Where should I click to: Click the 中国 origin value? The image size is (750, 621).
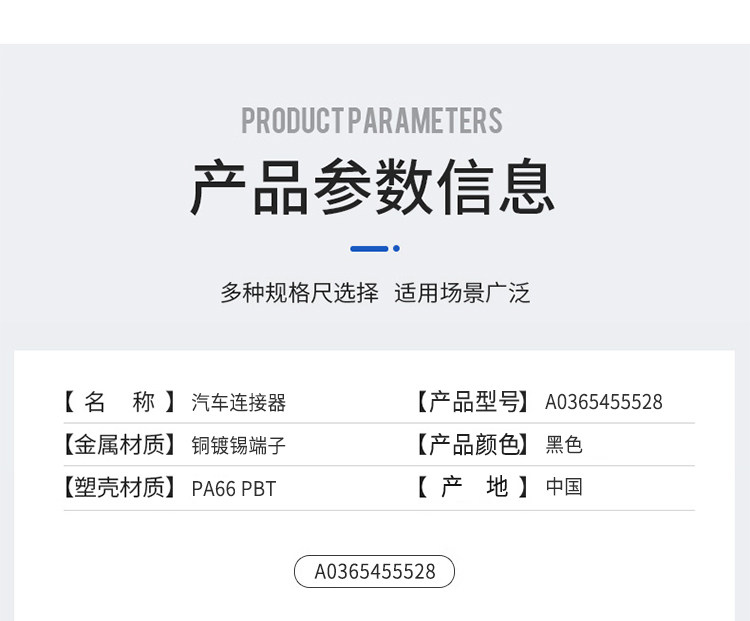click(x=564, y=488)
